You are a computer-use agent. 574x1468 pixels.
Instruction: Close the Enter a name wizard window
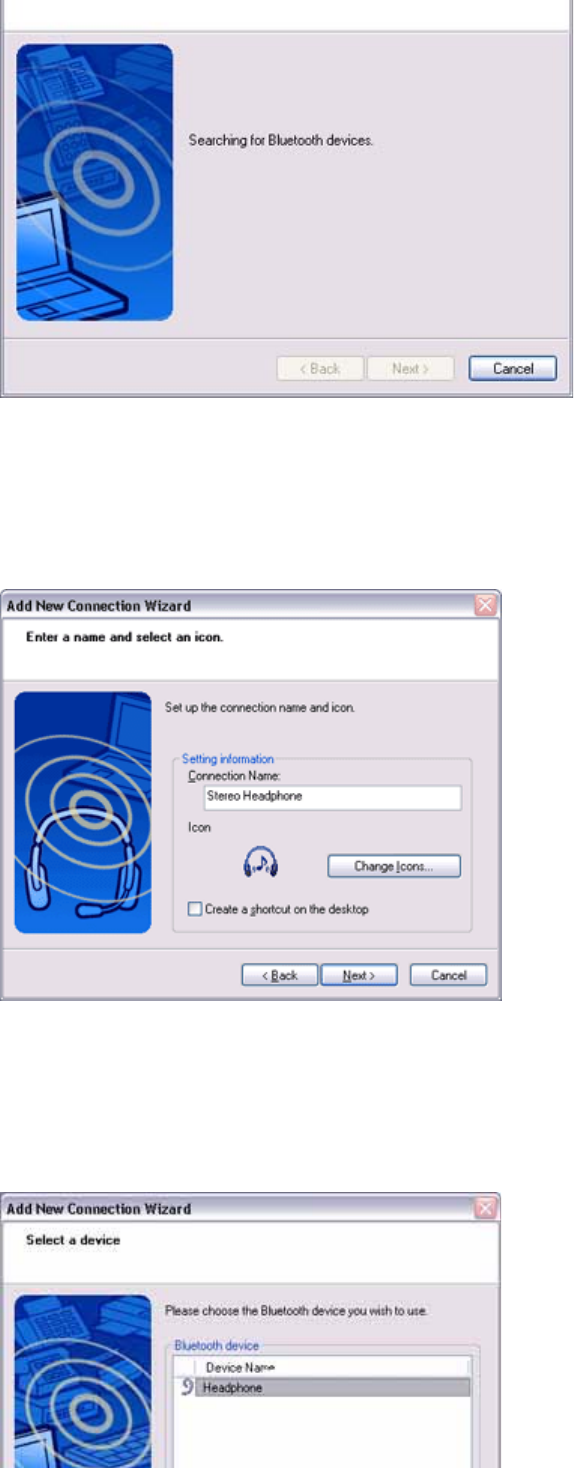point(485,606)
